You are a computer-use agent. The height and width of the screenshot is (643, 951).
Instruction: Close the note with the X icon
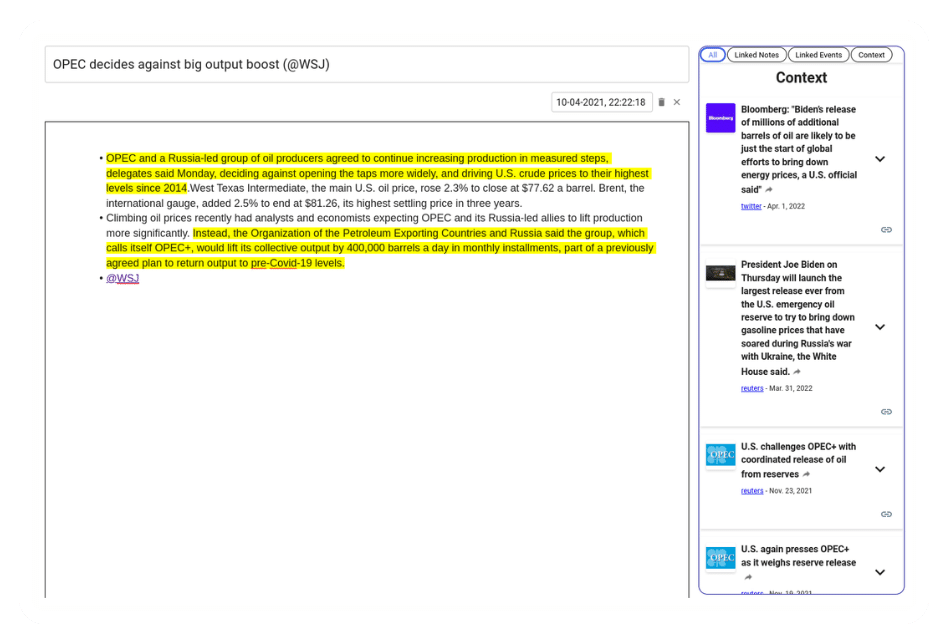click(677, 102)
